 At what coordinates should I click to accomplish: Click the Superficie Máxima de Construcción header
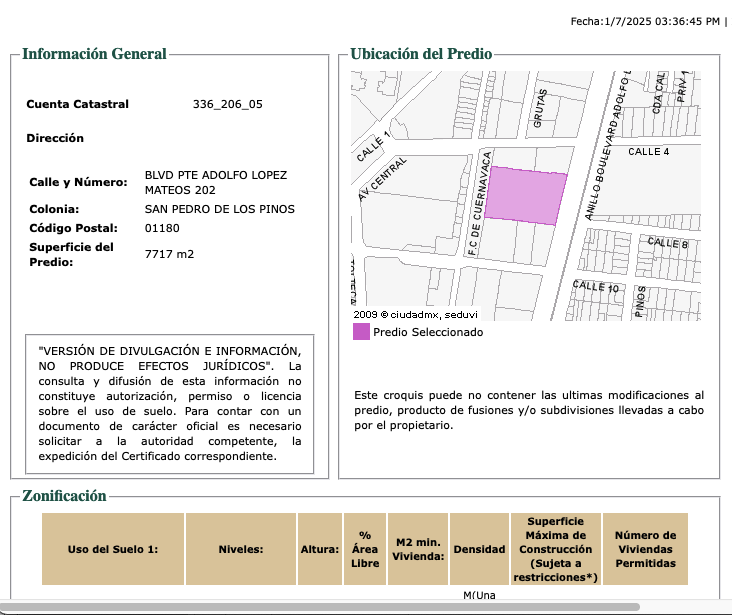point(556,549)
